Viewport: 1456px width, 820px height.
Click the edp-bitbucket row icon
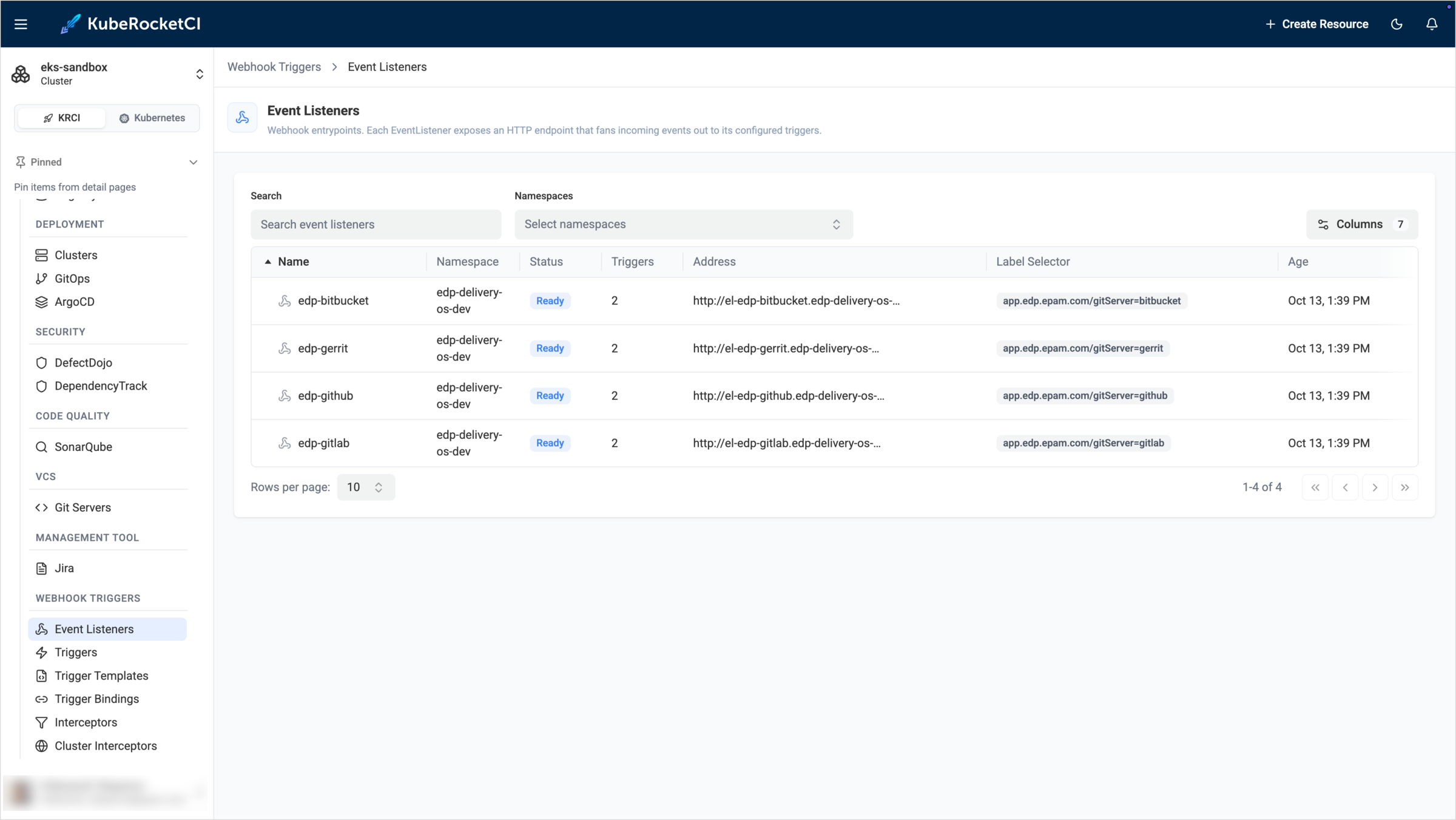click(285, 301)
